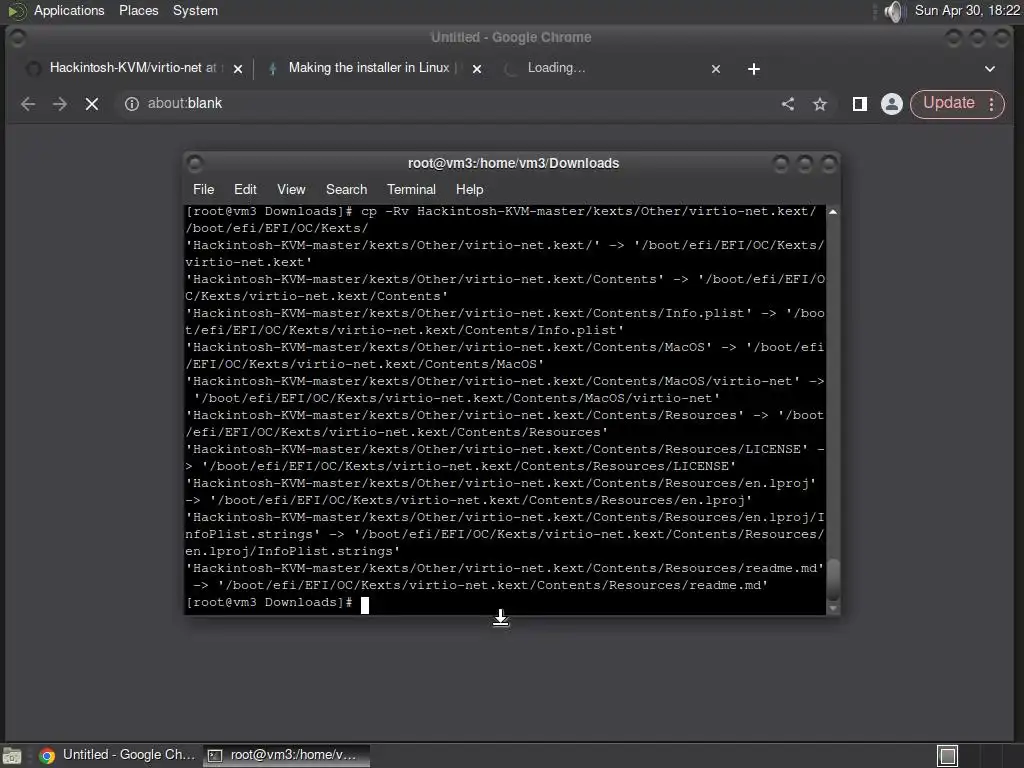Screen dimensions: 1024x768
Task: Switch to root@vm3 terminal taskbar item
Action: [x=286, y=755]
